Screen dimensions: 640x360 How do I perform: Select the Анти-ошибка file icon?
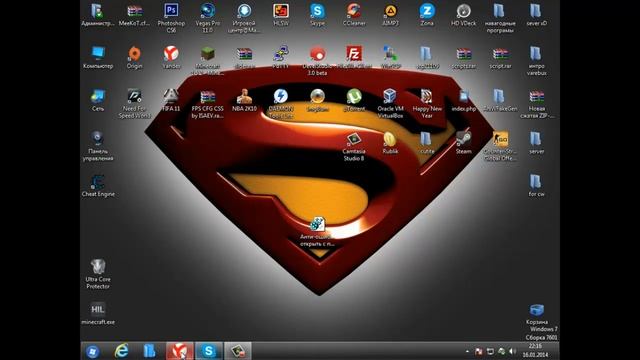tap(318, 224)
